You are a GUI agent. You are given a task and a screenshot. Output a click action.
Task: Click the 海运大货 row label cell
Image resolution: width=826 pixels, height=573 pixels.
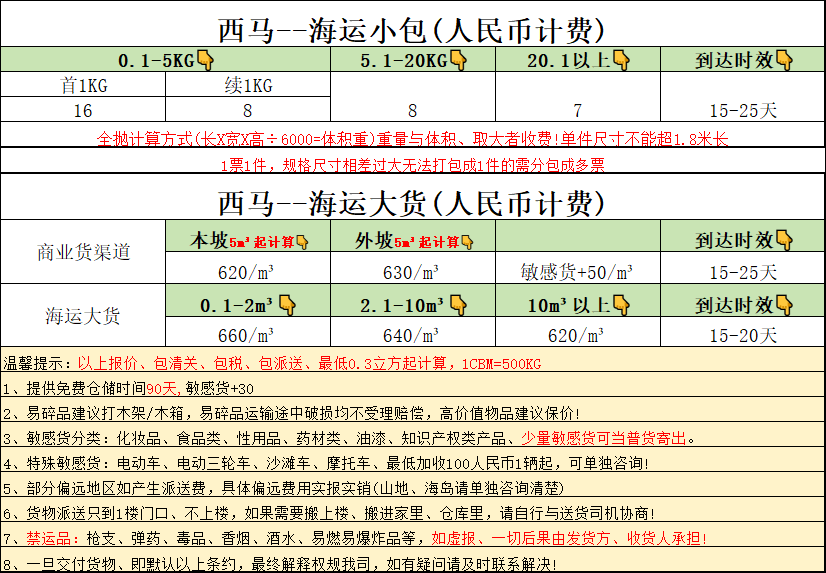pos(83,316)
